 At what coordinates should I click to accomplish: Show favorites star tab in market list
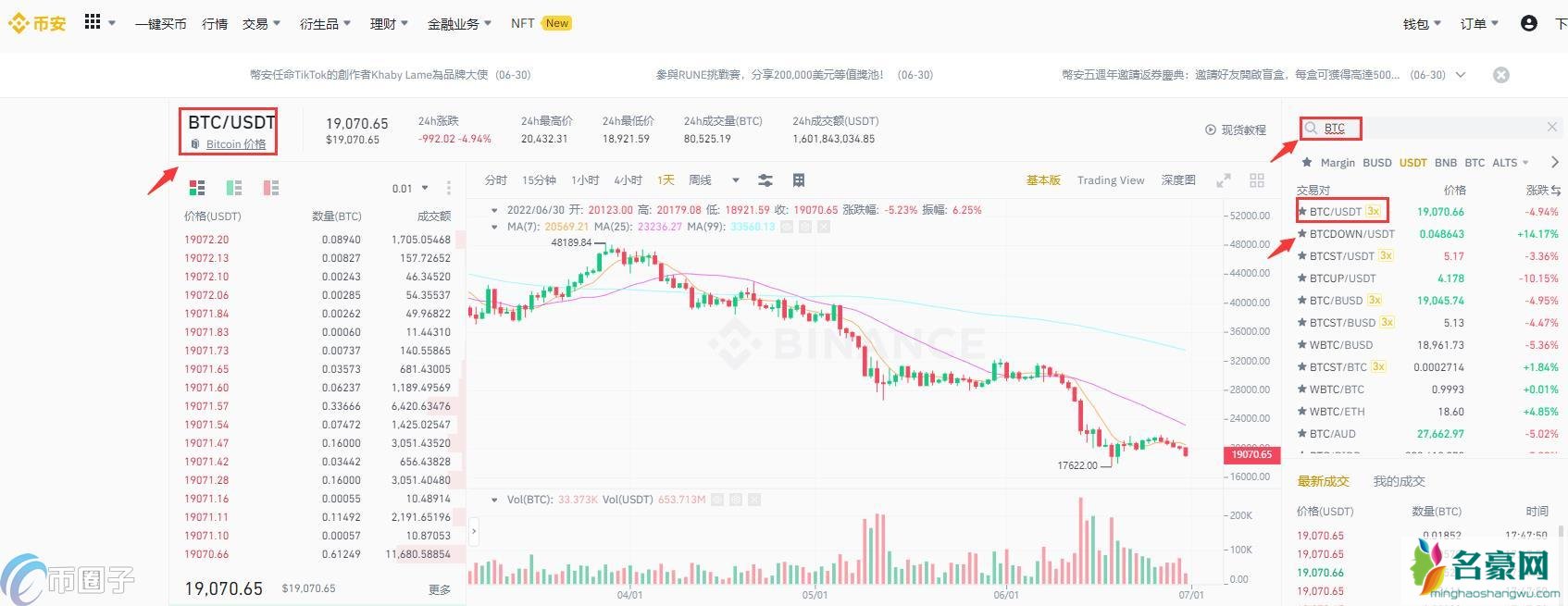(1306, 162)
